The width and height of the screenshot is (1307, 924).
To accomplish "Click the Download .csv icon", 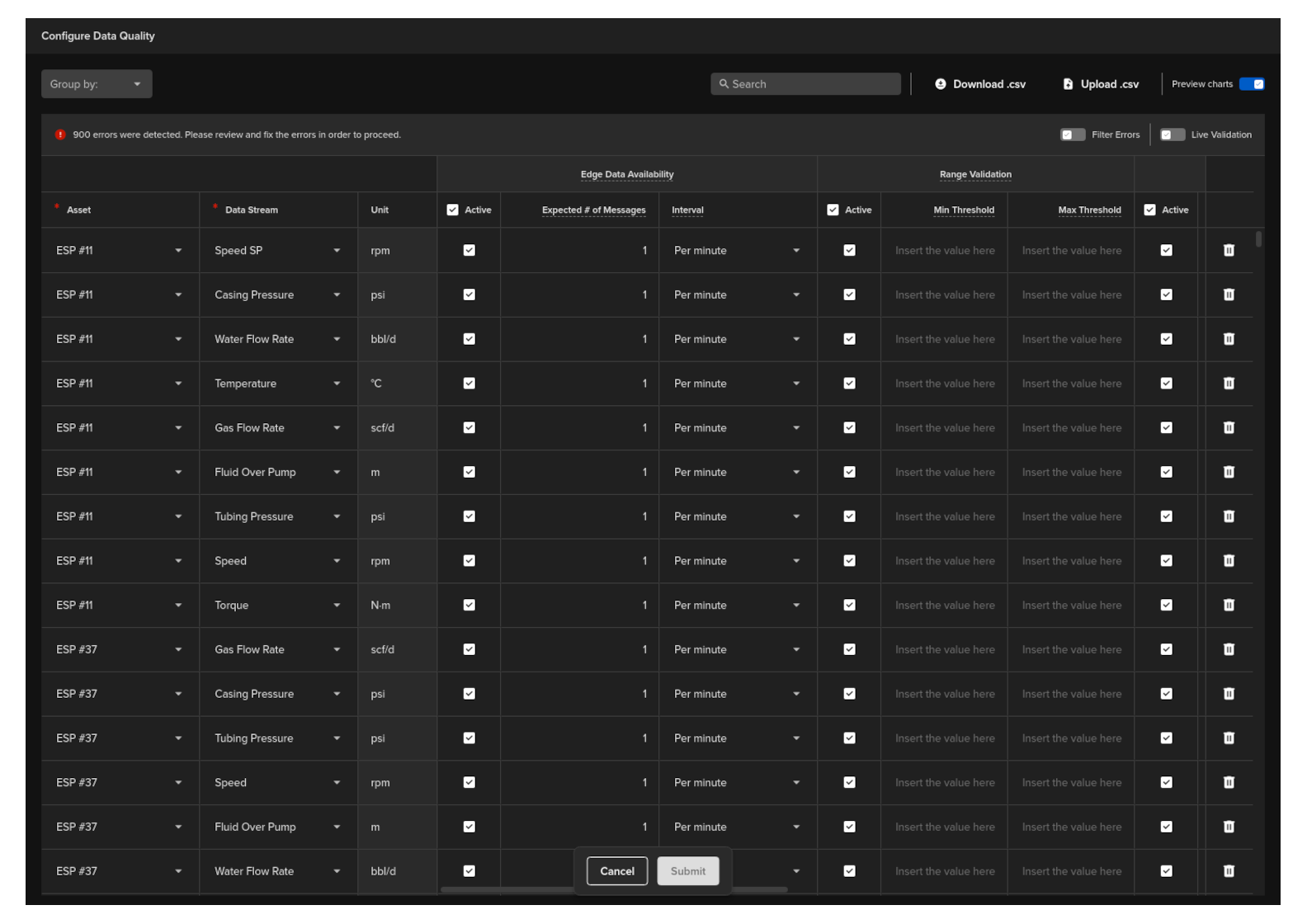I will pyautogui.click(x=940, y=84).
